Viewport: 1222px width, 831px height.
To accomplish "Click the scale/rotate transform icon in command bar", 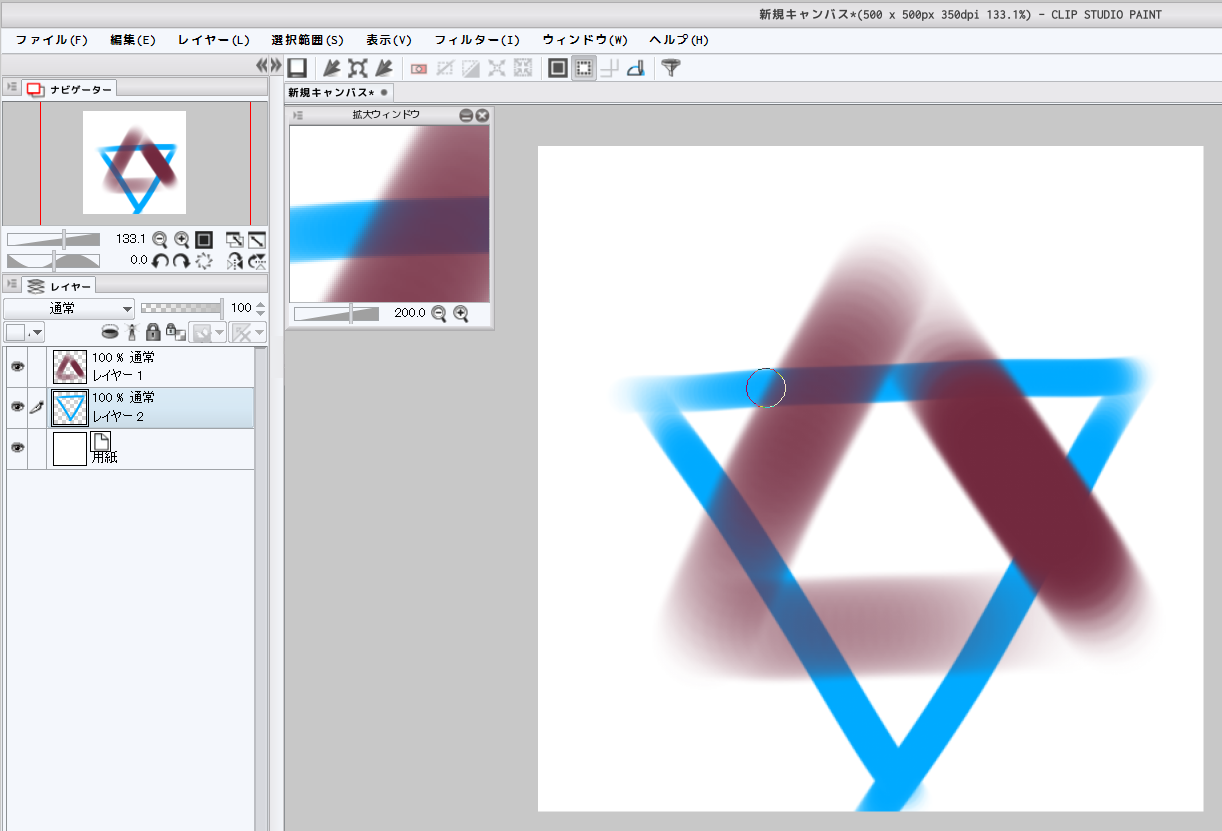I will click(357, 68).
